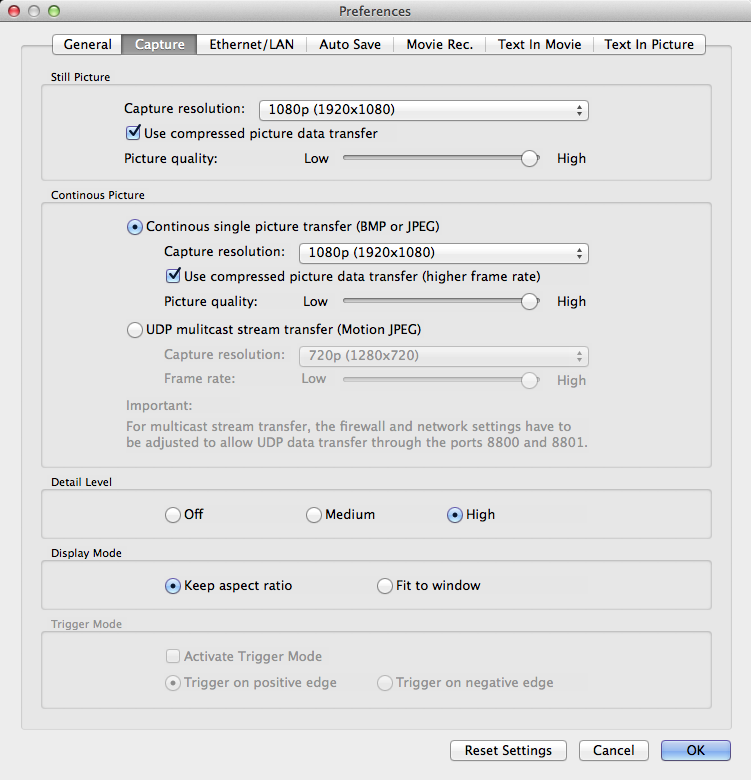Uncheck Still Picture compressed data transfer
This screenshot has height=780, width=751.
[133, 133]
